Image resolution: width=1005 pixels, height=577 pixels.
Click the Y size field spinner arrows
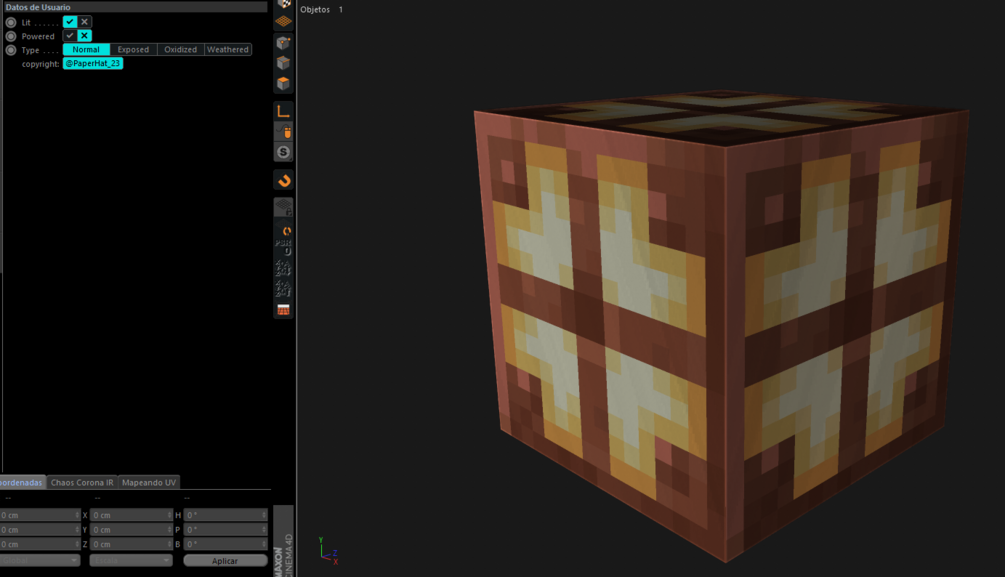click(x=169, y=530)
